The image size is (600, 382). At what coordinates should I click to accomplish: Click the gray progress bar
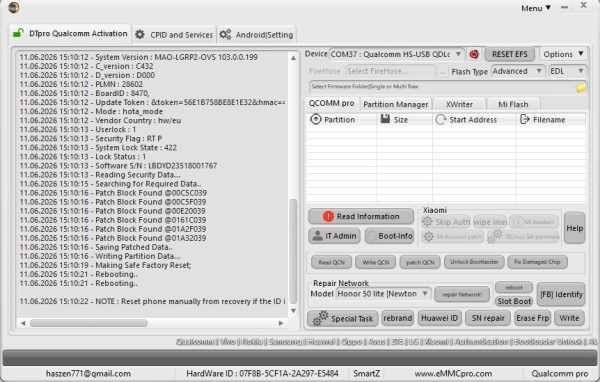pyautogui.click(x=300, y=358)
